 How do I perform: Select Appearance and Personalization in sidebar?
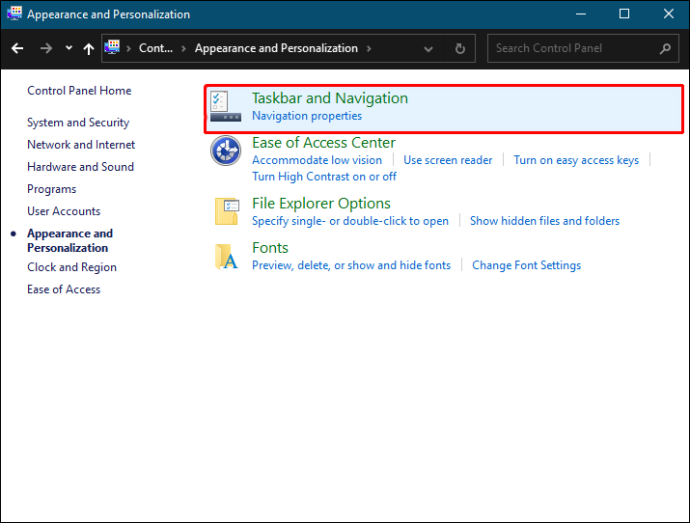point(70,240)
